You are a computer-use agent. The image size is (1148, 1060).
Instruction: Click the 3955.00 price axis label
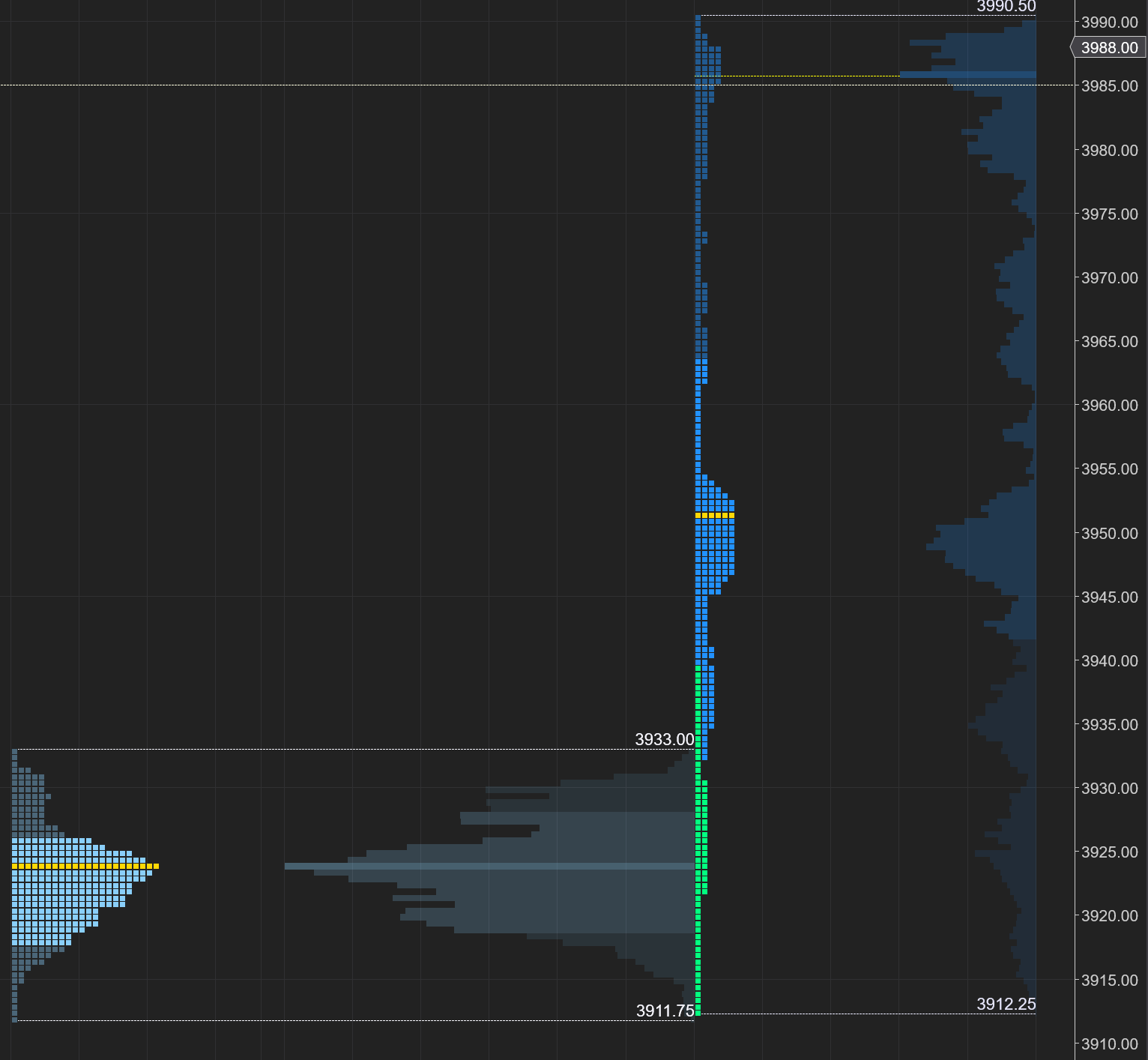1109,469
